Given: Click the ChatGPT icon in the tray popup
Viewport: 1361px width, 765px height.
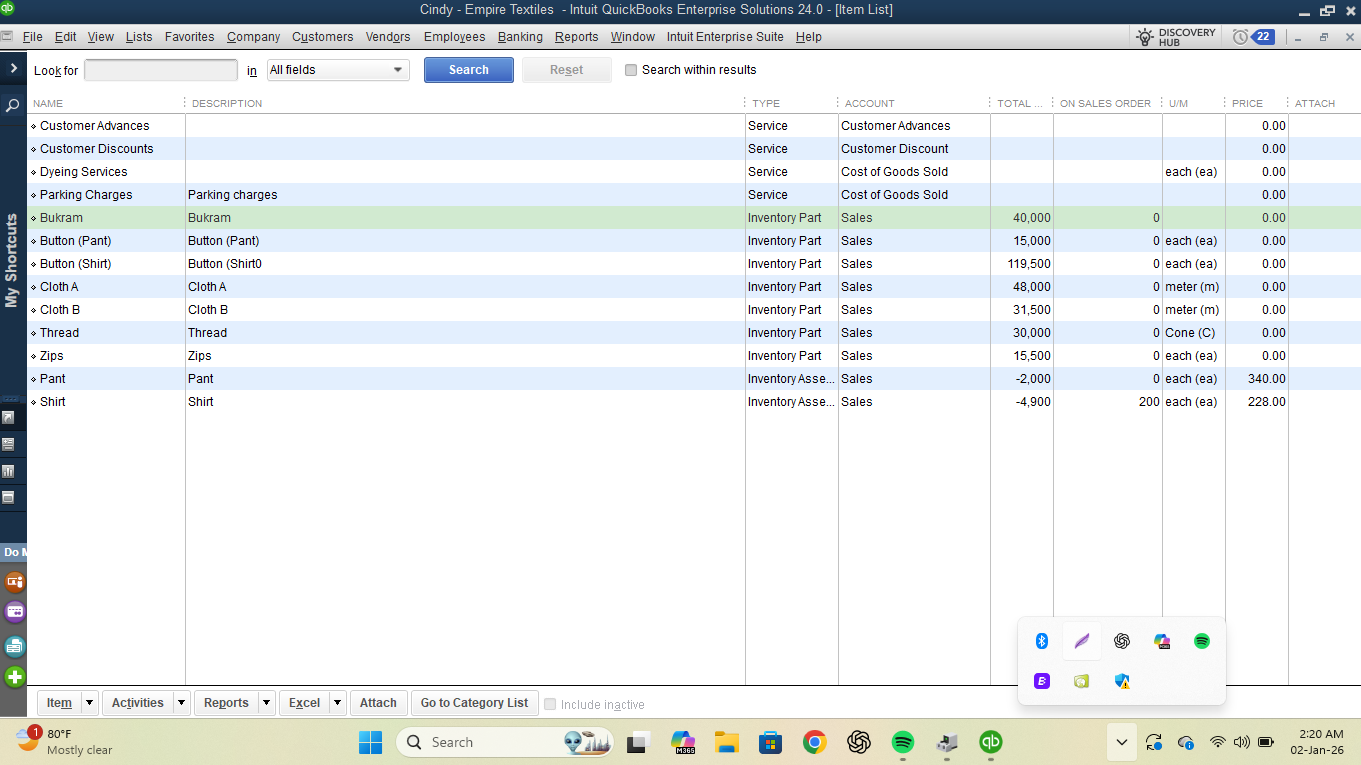Looking at the screenshot, I should tap(1121, 641).
